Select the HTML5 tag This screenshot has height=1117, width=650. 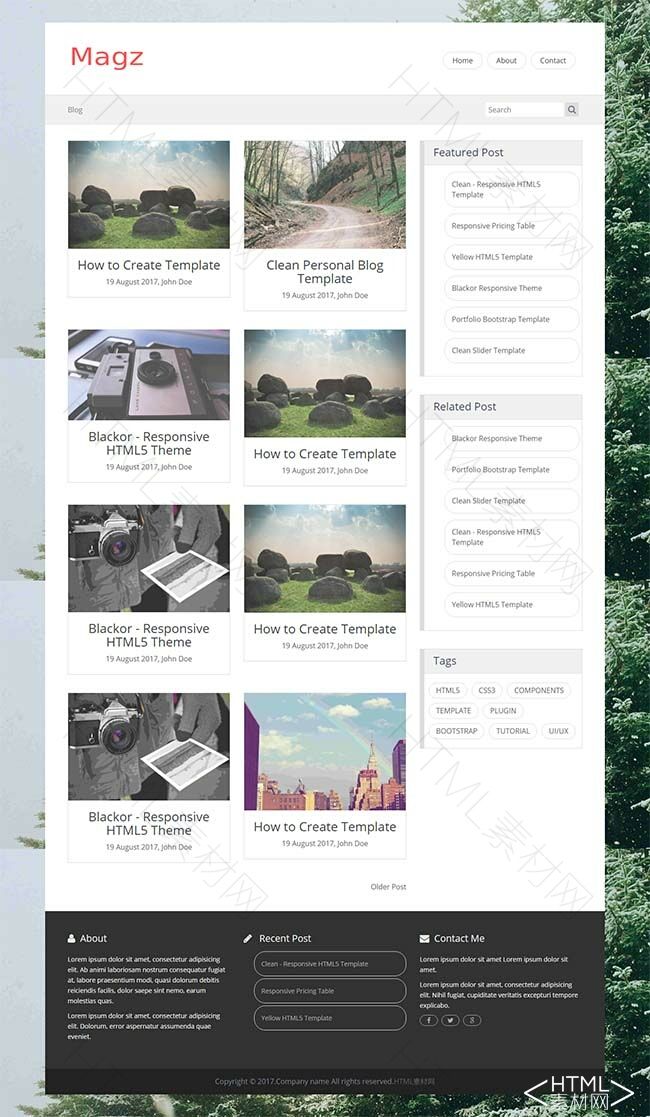pyautogui.click(x=448, y=690)
